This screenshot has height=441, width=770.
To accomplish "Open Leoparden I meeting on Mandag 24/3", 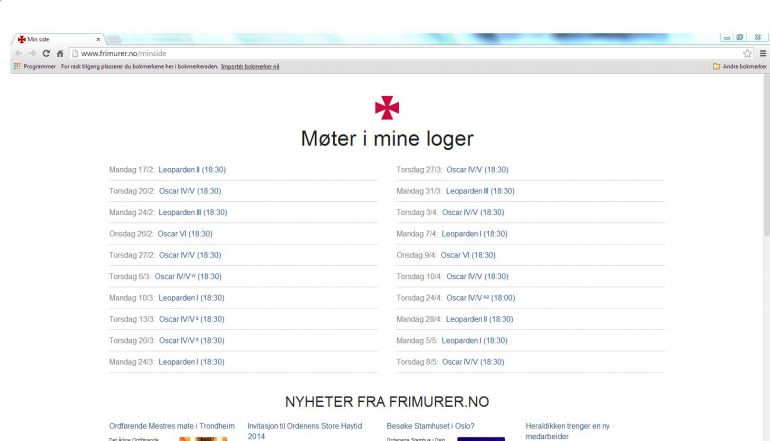I will tap(192, 362).
